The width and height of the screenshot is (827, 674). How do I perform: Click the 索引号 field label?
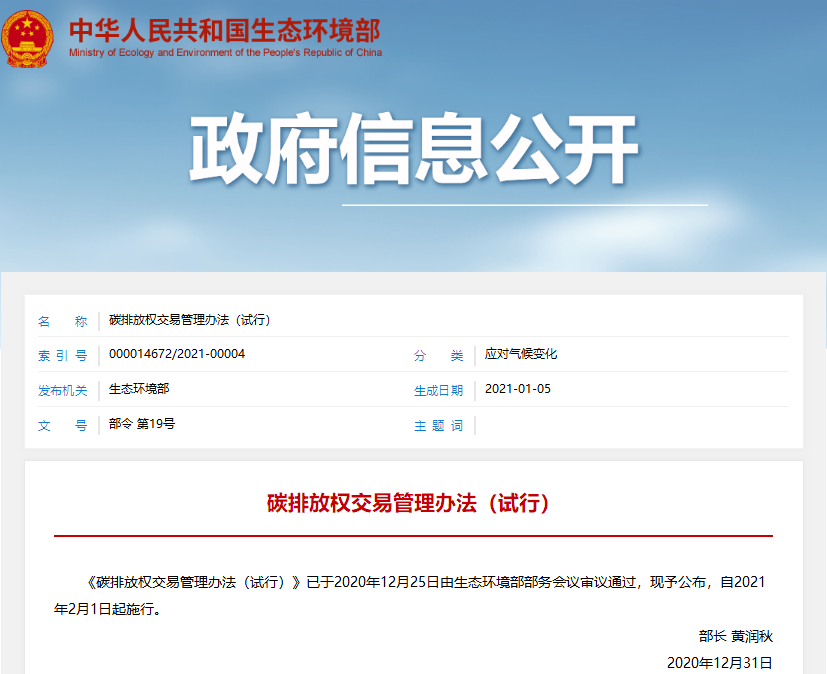(60, 355)
